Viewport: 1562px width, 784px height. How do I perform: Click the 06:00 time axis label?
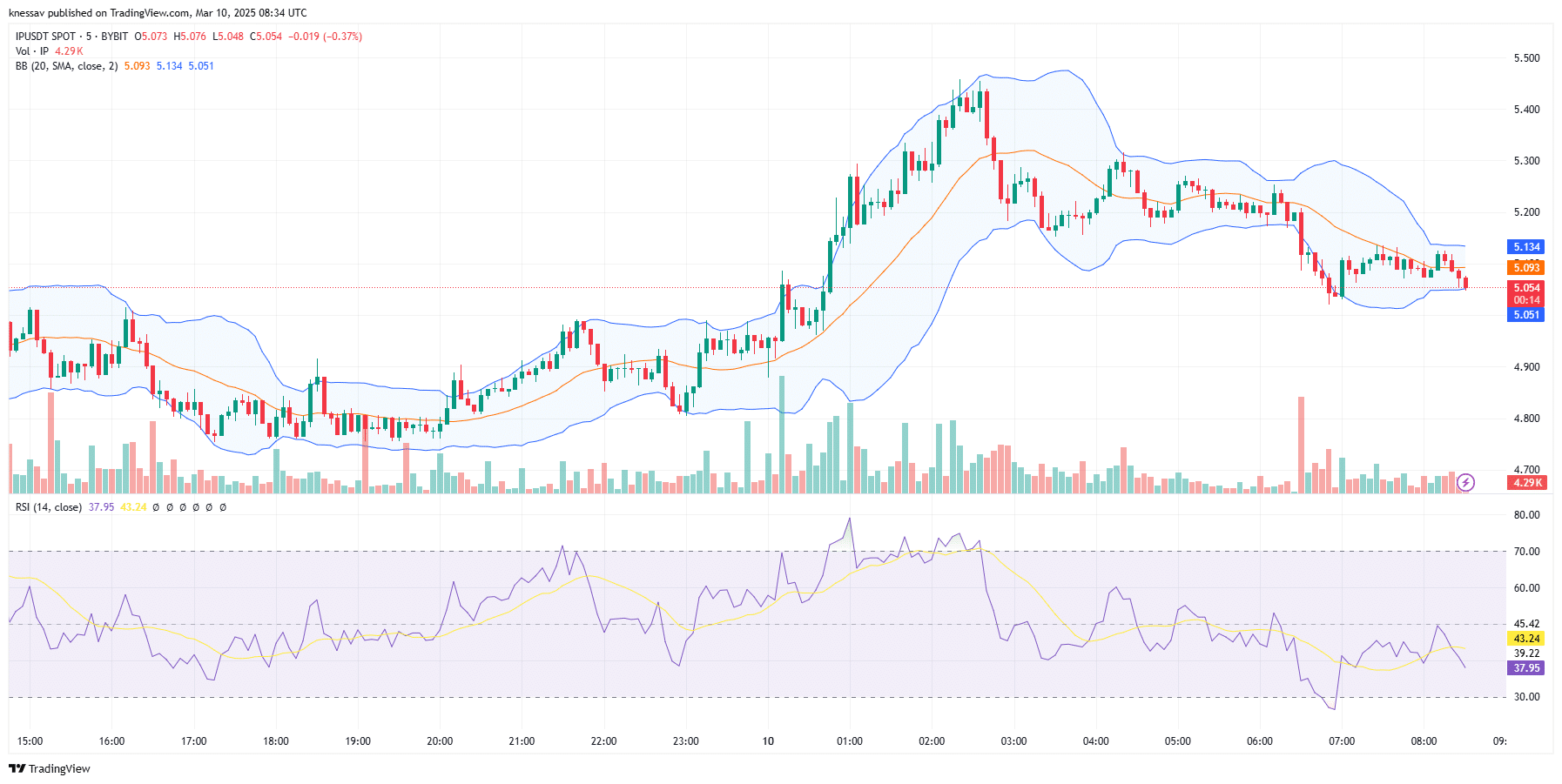pyautogui.click(x=1260, y=741)
